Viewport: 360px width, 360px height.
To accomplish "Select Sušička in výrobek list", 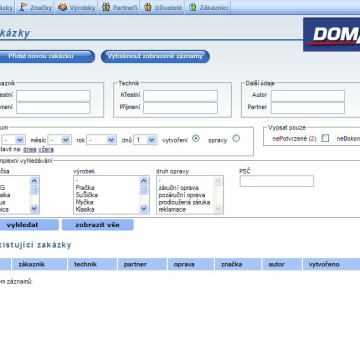I will pos(86,195).
